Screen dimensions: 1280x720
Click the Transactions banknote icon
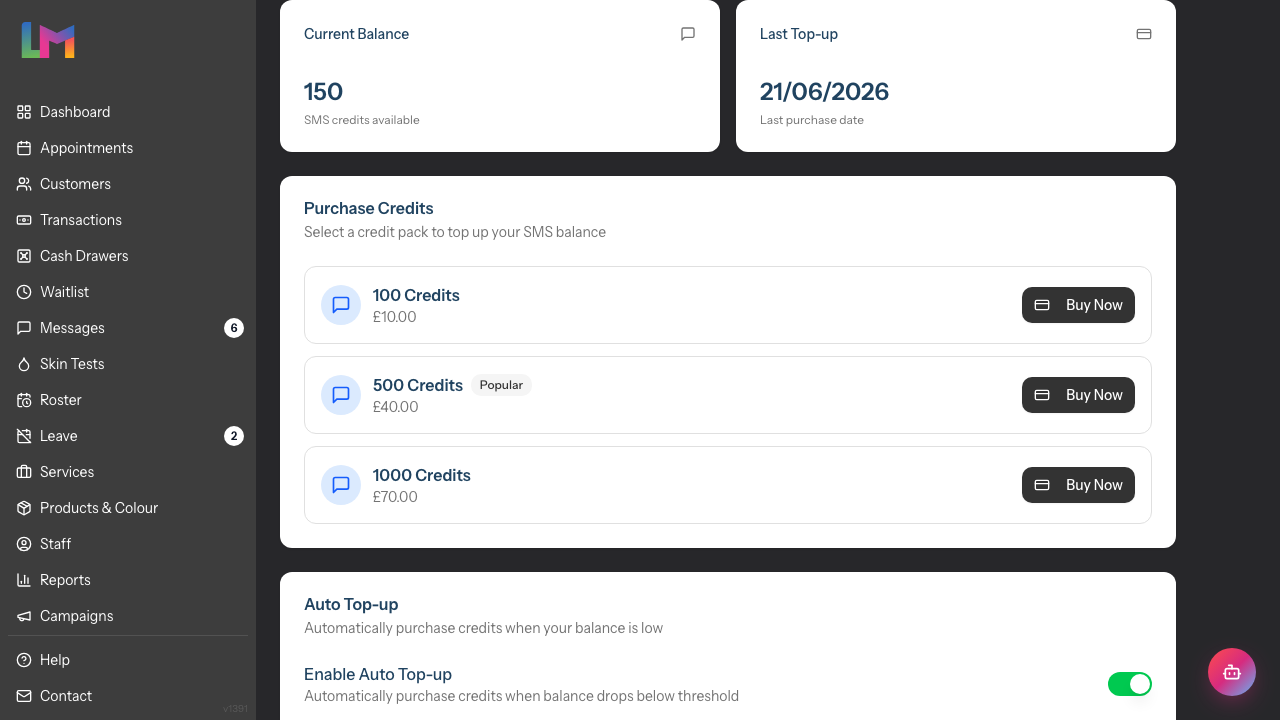click(x=24, y=220)
